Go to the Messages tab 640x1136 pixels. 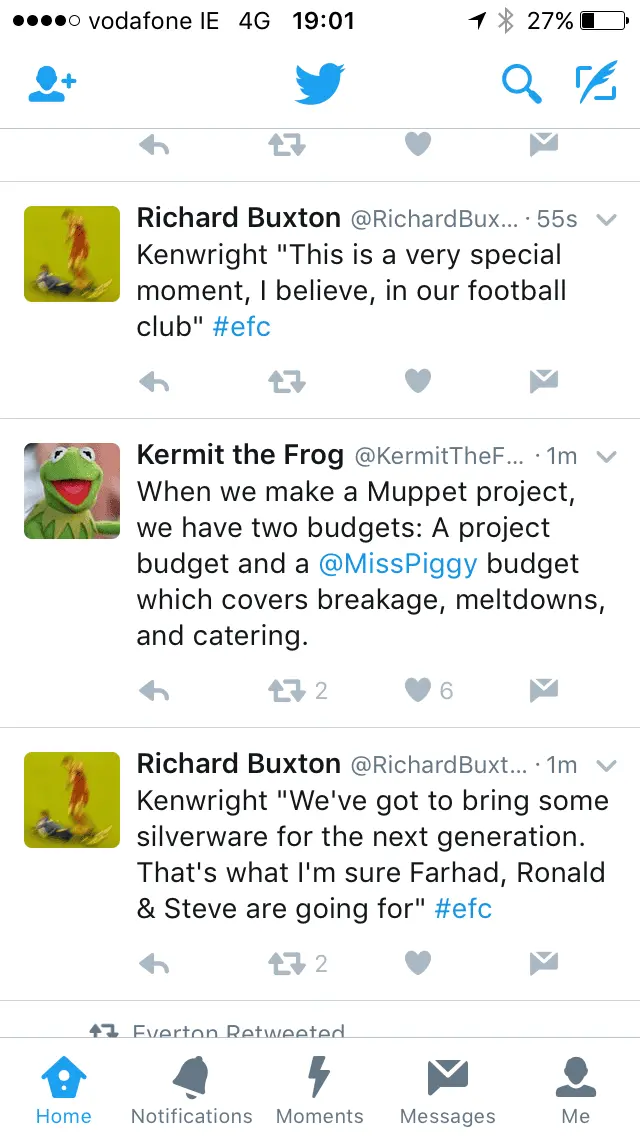coord(447,1089)
